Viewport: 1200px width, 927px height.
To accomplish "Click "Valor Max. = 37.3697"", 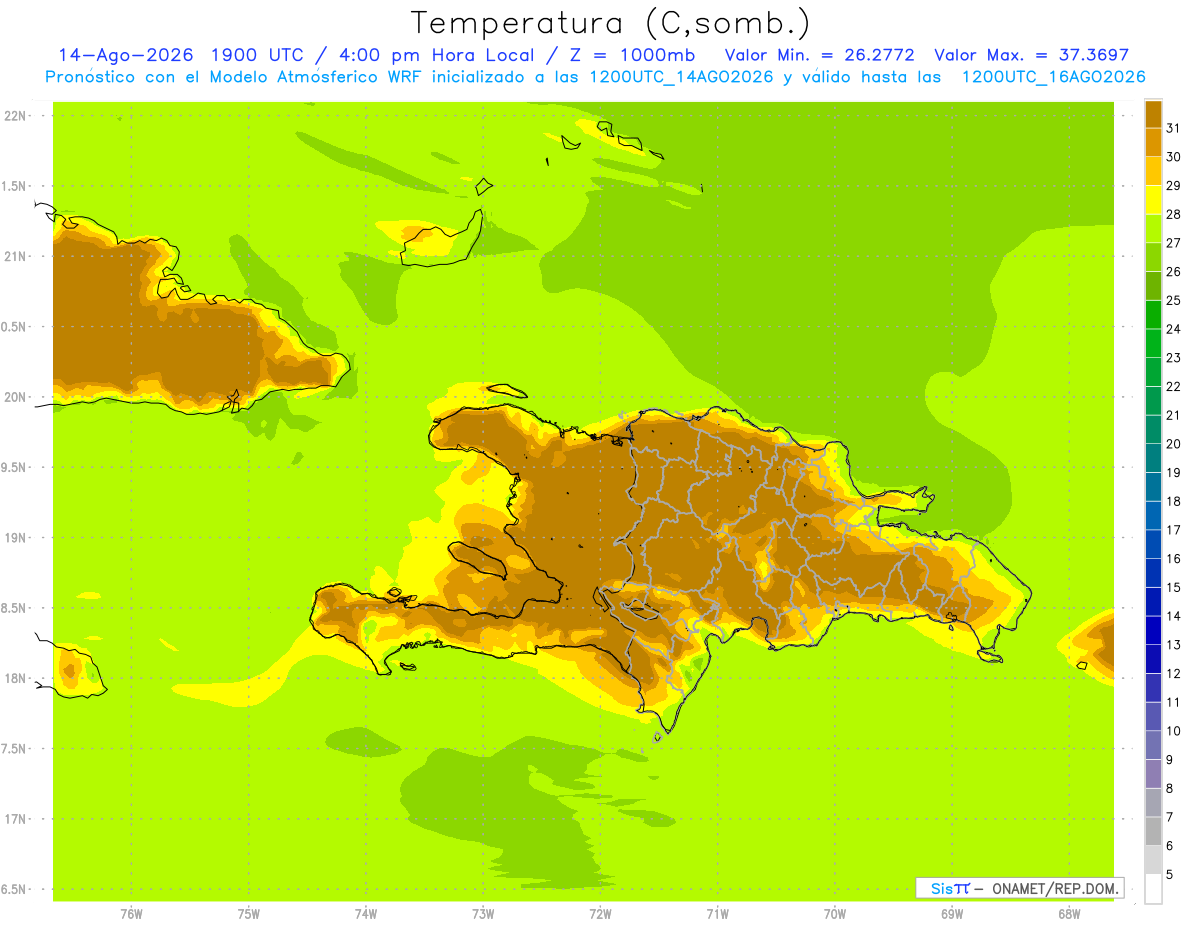I will click(1030, 55).
